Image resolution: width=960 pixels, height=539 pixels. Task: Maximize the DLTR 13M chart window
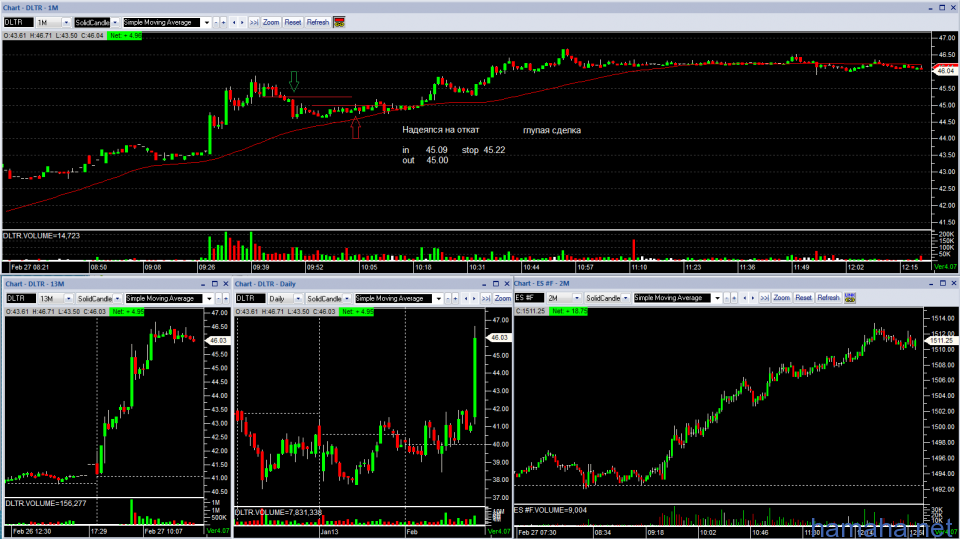pos(215,284)
